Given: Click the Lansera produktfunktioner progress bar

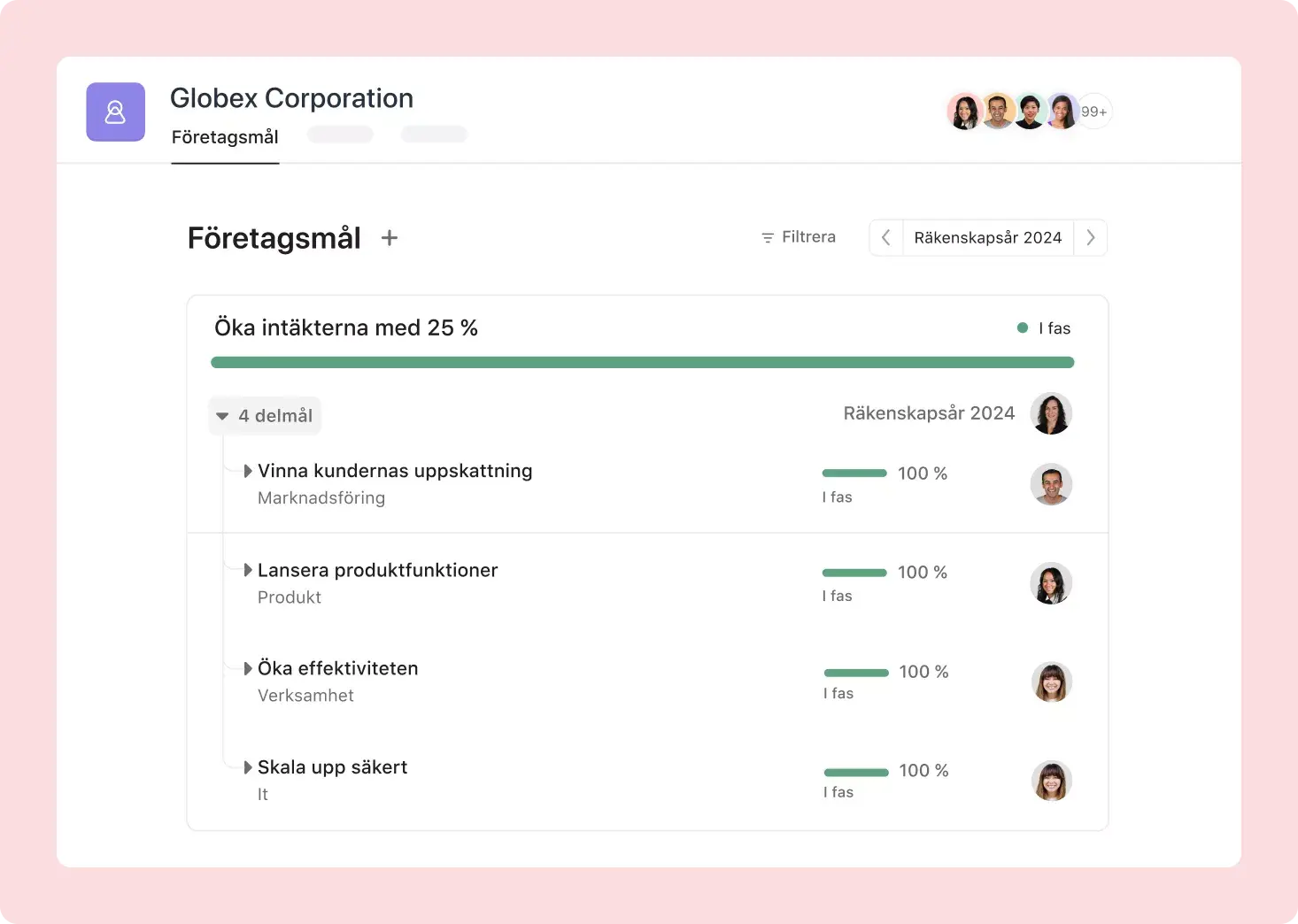Looking at the screenshot, I should click(x=854, y=573).
